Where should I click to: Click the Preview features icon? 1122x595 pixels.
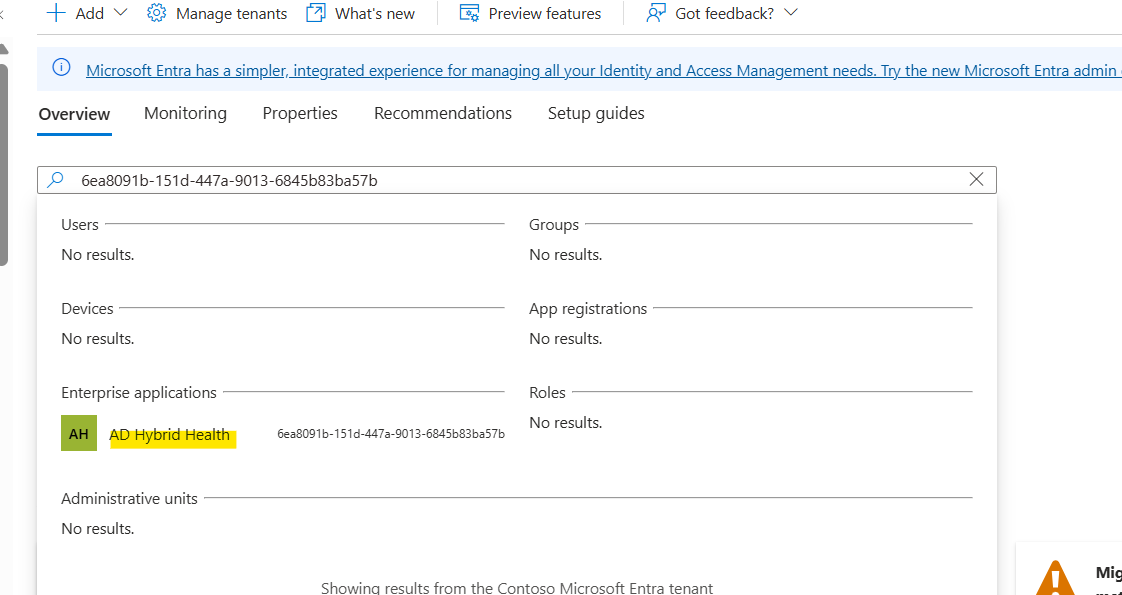coord(469,13)
